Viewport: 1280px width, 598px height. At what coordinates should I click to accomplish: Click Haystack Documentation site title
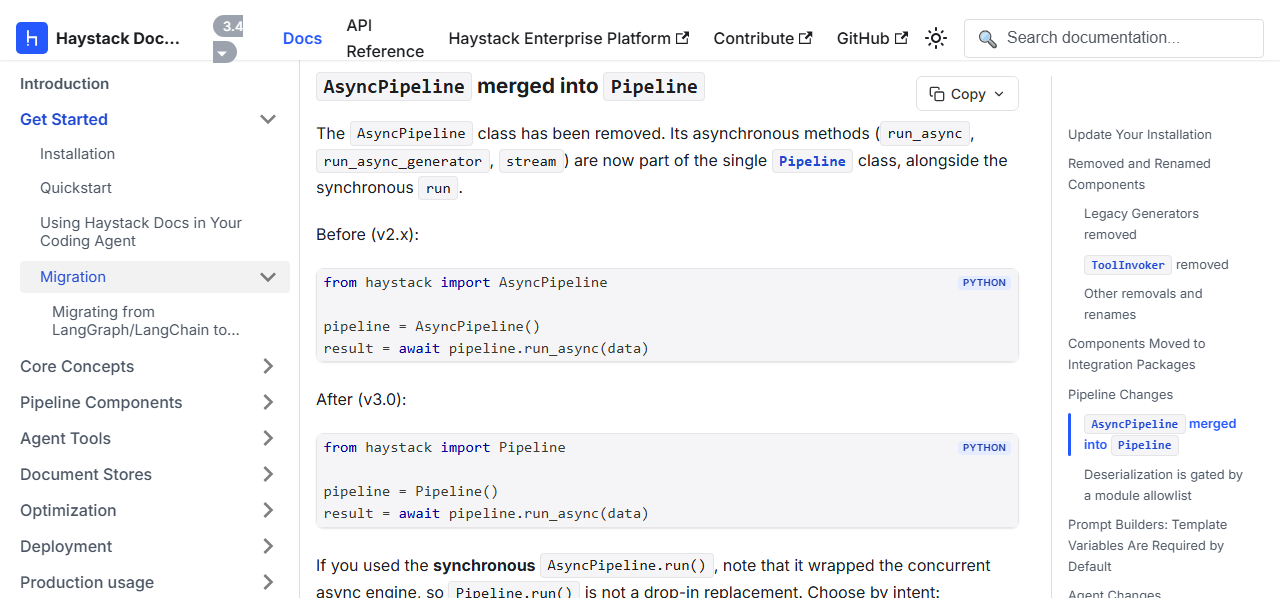pyautogui.click(x=118, y=38)
